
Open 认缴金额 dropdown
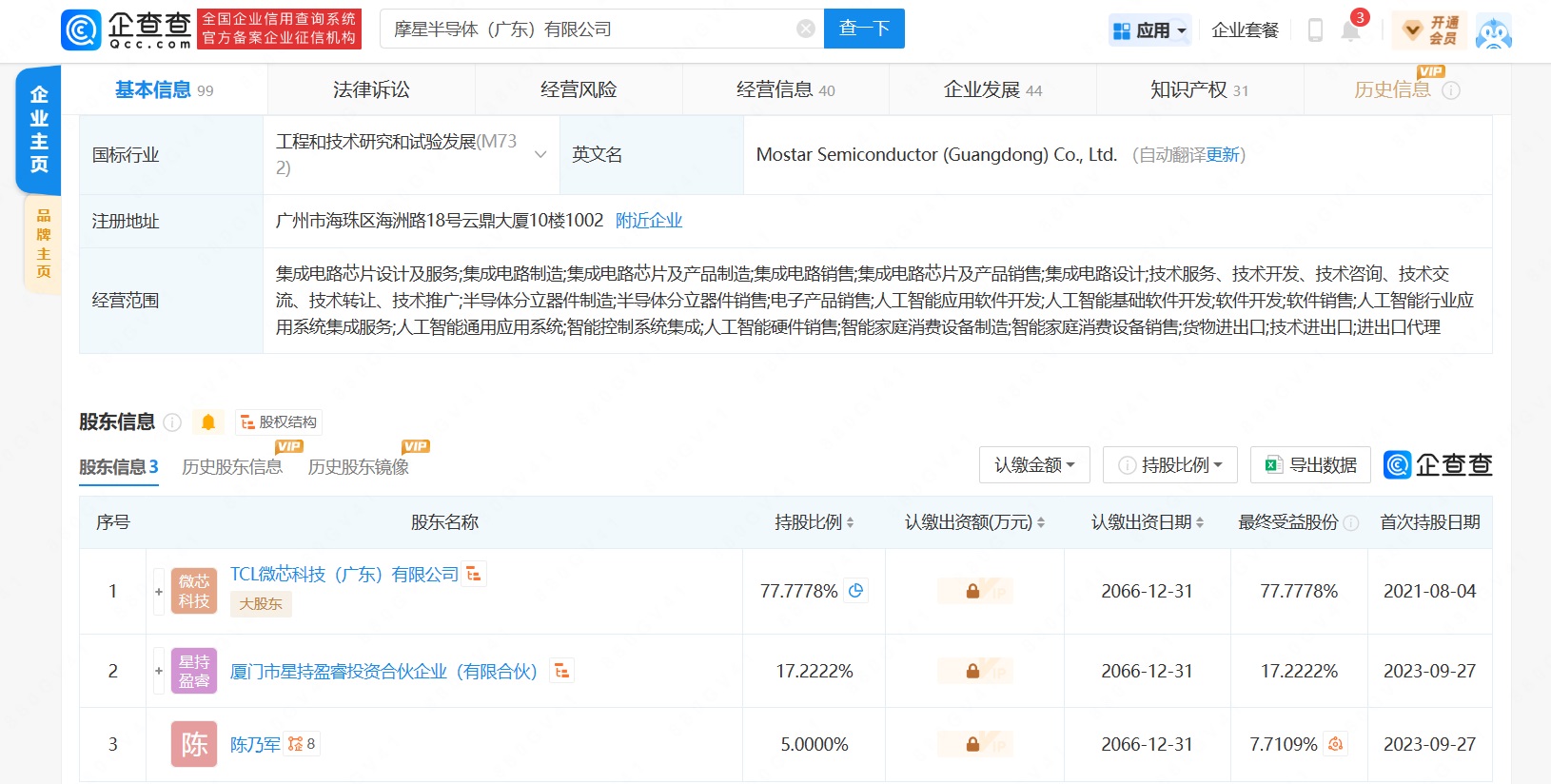1034,465
